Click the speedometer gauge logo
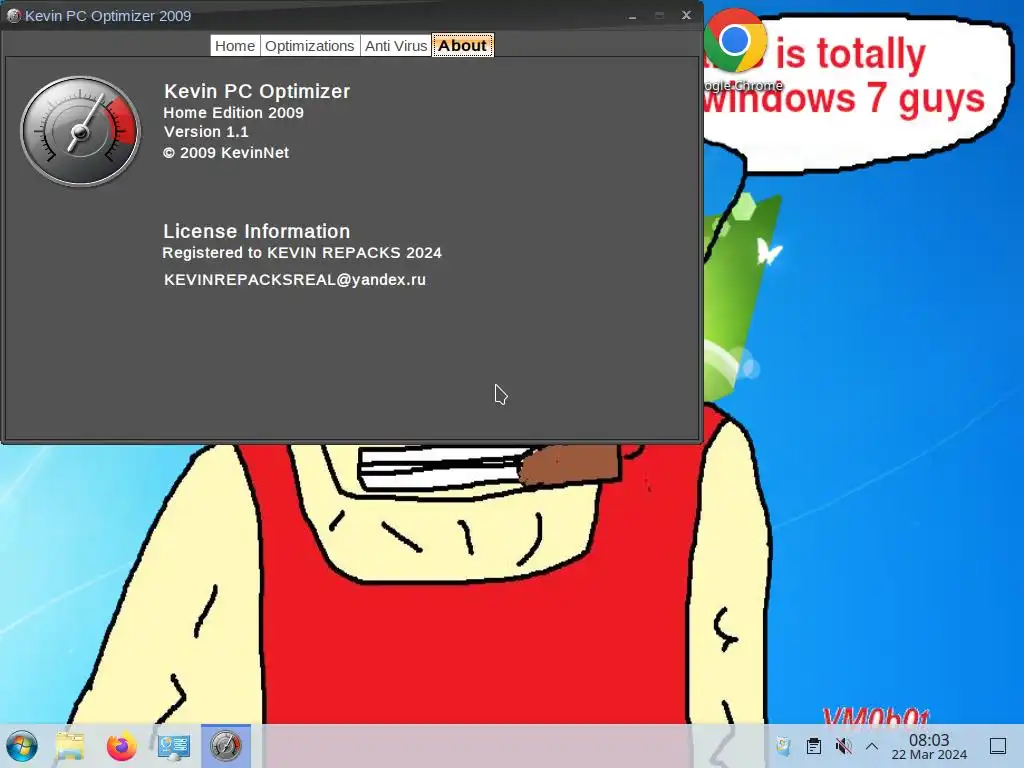The height and width of the screenshot is (768, 1024). (80, 131)
